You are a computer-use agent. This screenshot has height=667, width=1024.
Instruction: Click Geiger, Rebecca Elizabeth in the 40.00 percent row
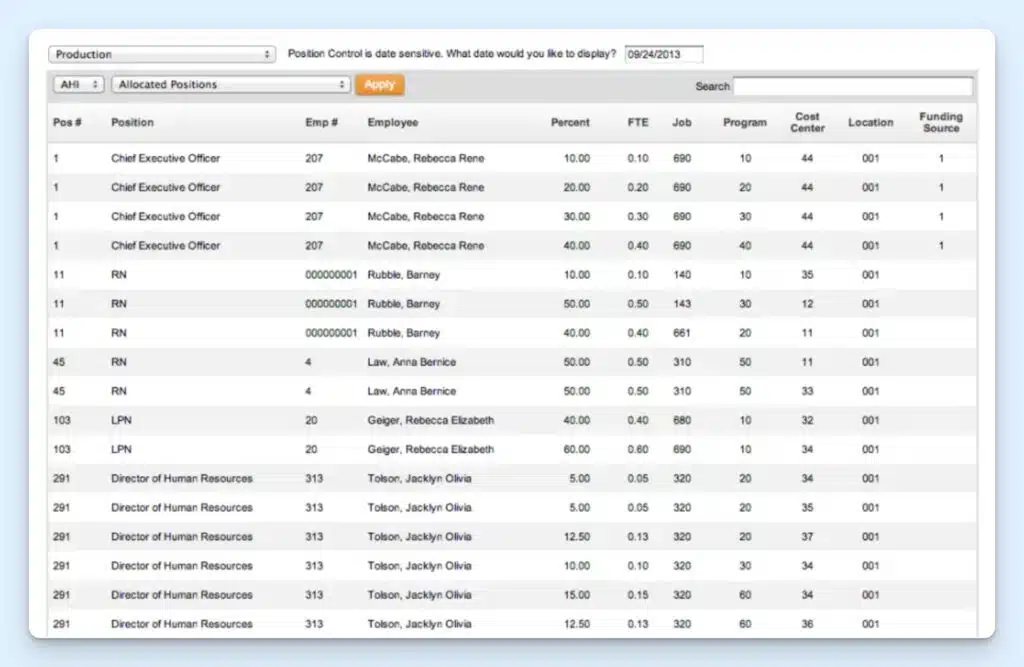click(x=430, y=420)
